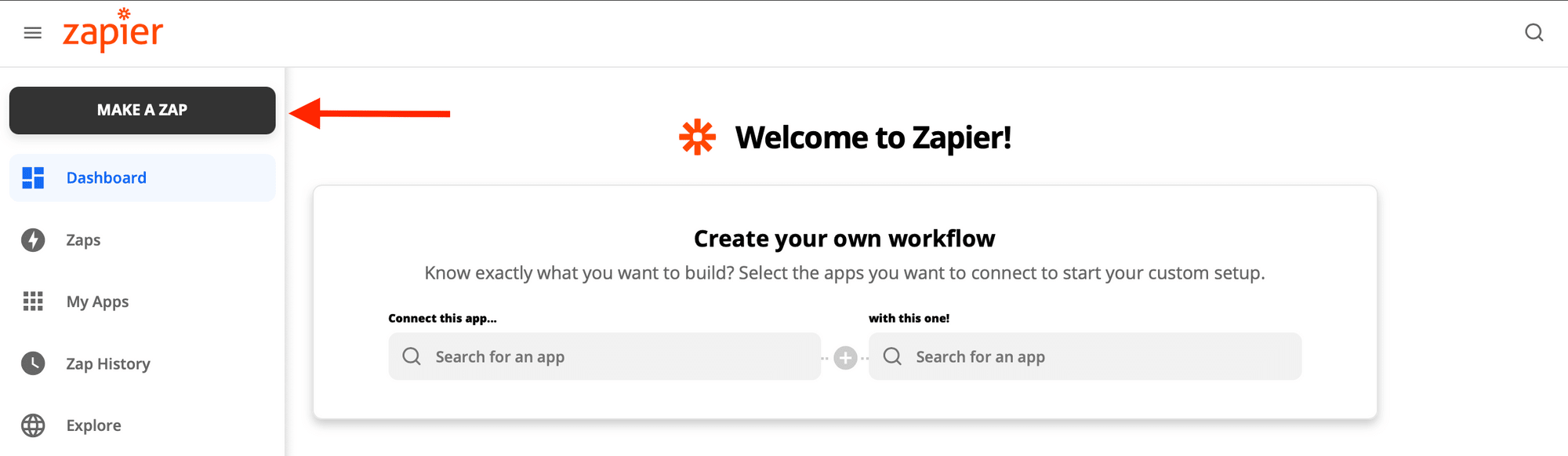Focus the "Connect this app" search field
The height and width of the screenshot is (456, 1568).
tap(619, 357)
